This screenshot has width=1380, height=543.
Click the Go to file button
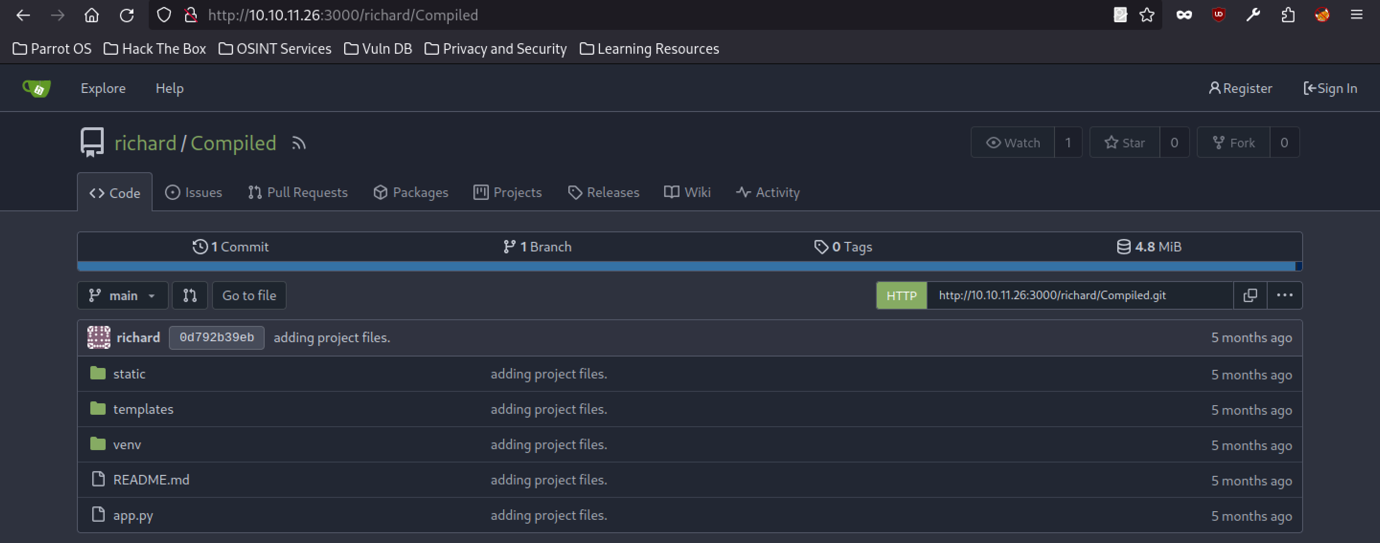pos(249,295)
